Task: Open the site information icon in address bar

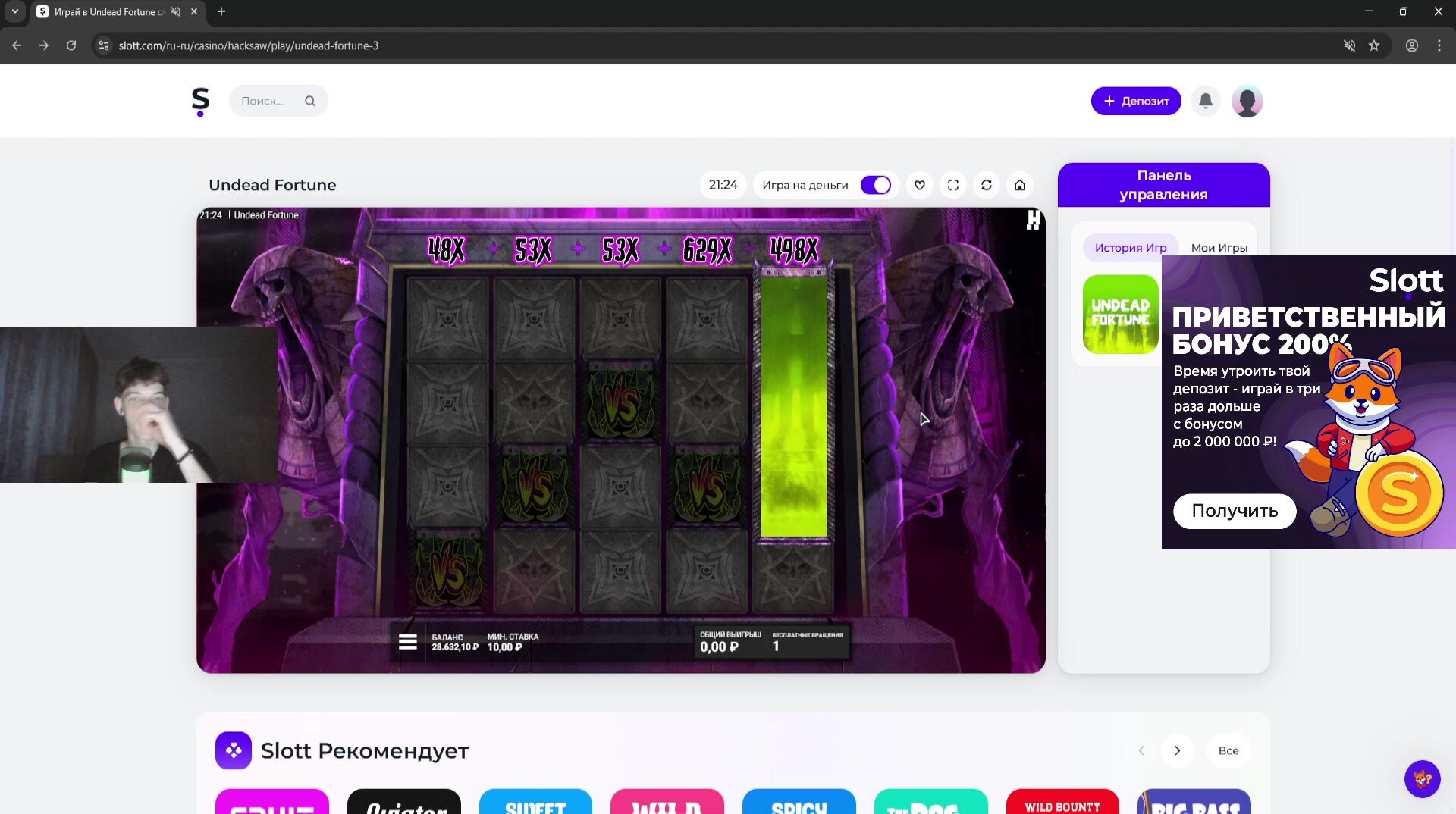Action: (x=104, y=45)
